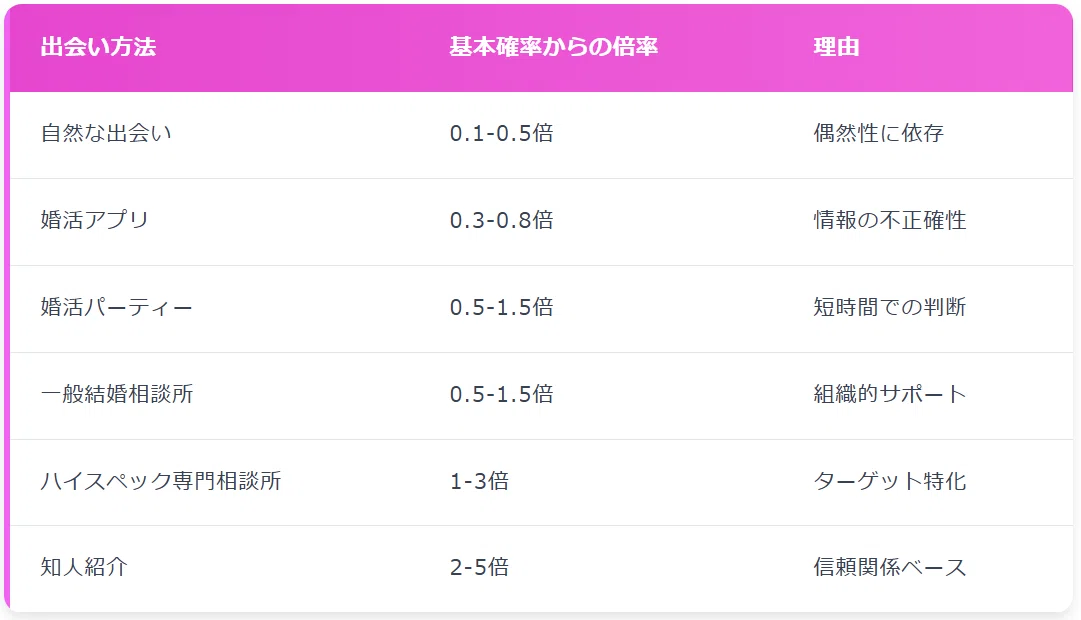Click the 短時間での判断 reason cell

(x=889, y=307)
